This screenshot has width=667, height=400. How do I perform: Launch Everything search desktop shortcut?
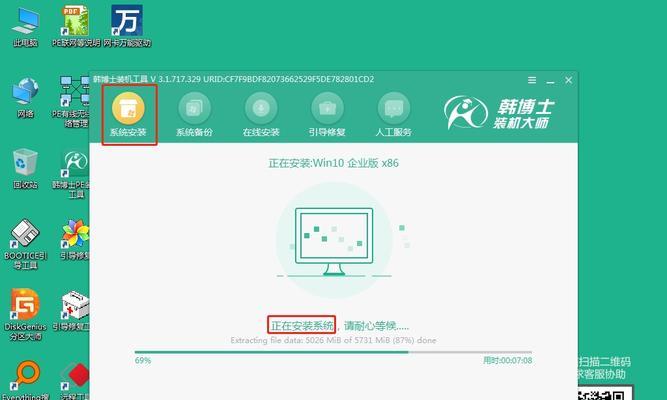(x=26, y=380)
